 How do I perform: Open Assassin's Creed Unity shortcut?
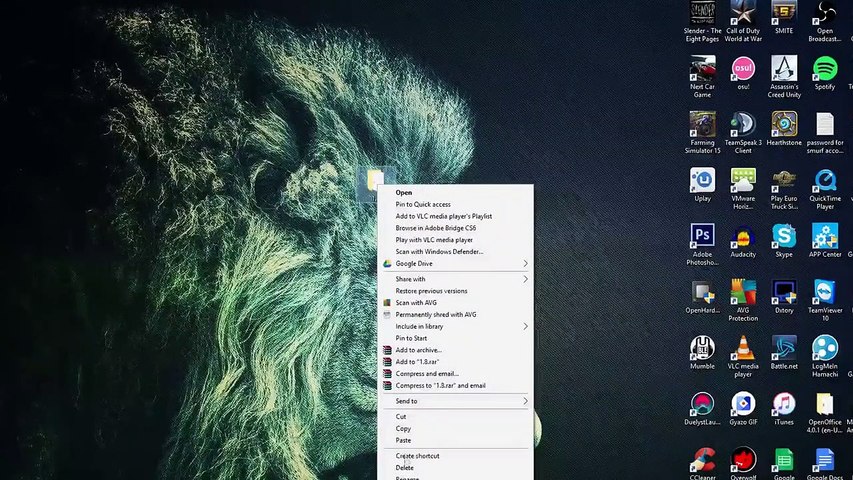tap(784, 77)
